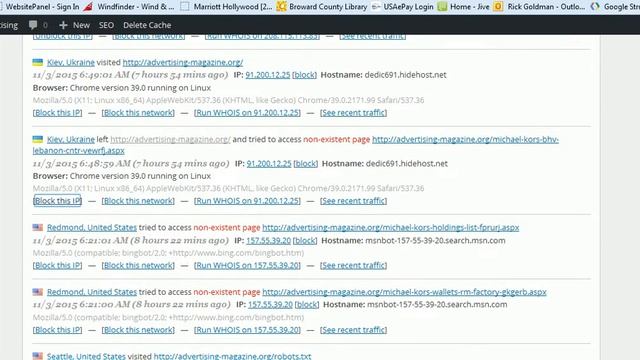Open Redmond, United States link in 6:21:00 entry
Screen dimensions: 640x360
[x=92, y=292]
